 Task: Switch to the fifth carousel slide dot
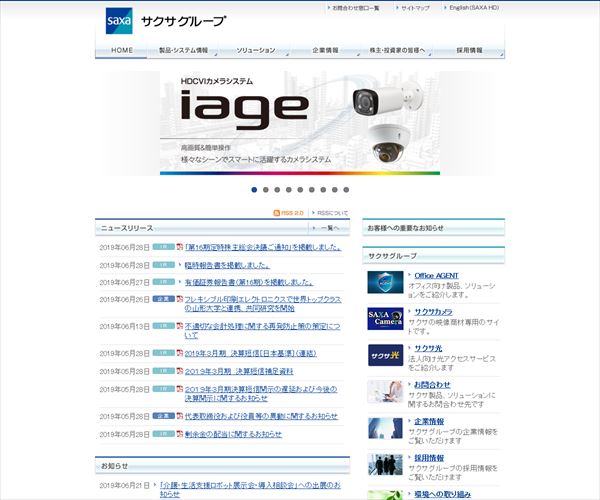pos(300,189)
